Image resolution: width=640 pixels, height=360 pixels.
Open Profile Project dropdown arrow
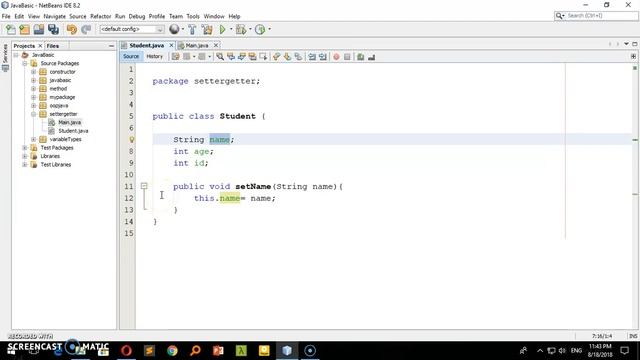269,29
